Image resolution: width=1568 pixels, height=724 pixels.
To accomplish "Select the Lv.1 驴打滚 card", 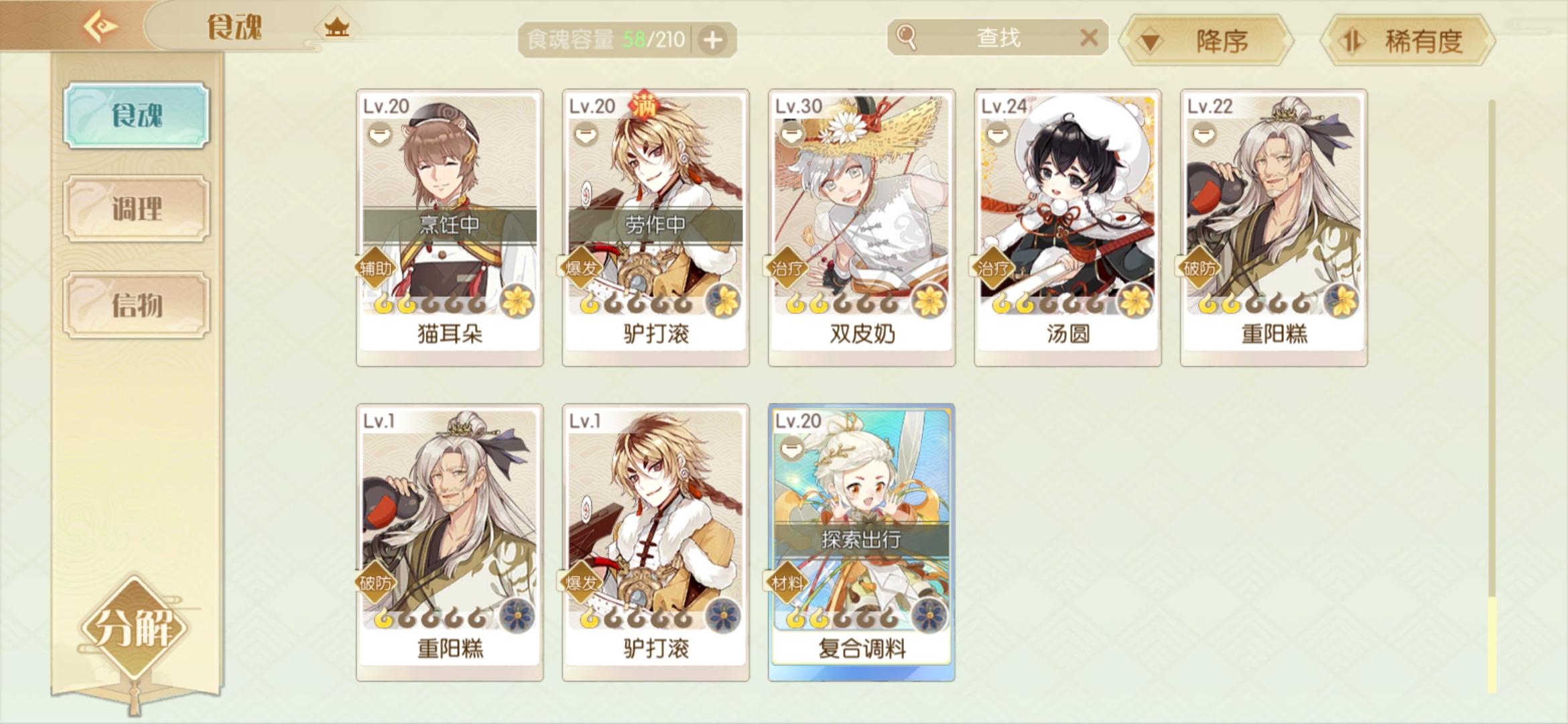I will 655,542.
